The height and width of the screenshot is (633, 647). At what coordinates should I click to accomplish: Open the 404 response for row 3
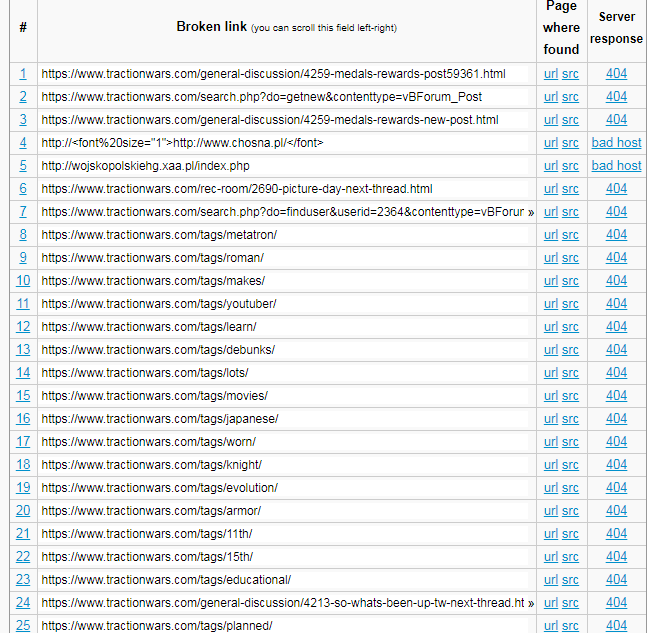(616, 120)
